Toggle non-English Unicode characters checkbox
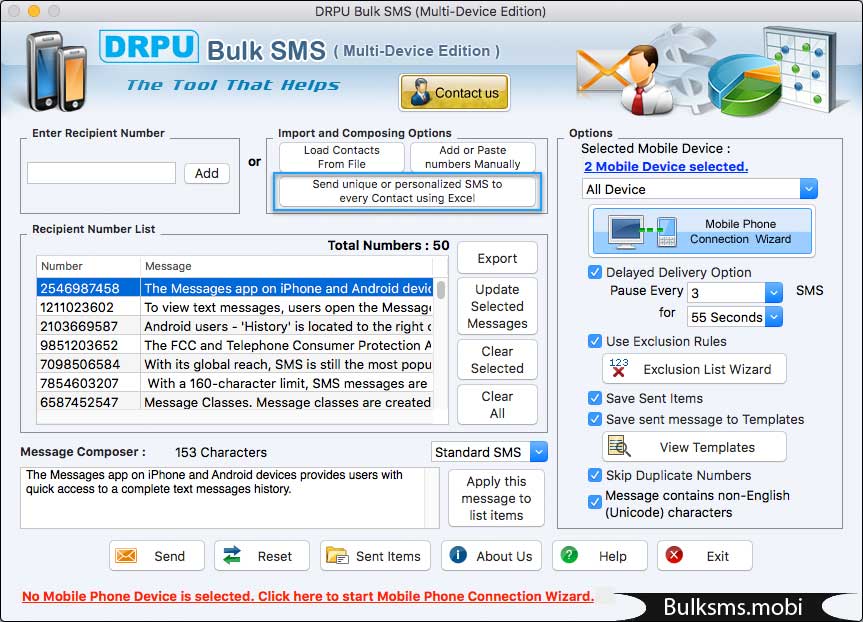Viewport: 863px width, 622px height. [x=594, y=502]
